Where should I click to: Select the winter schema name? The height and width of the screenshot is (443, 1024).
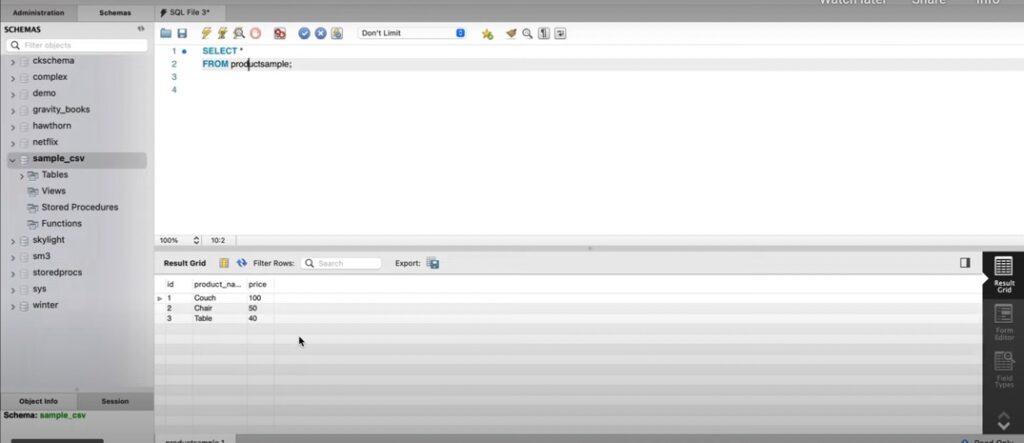point(45,305)
